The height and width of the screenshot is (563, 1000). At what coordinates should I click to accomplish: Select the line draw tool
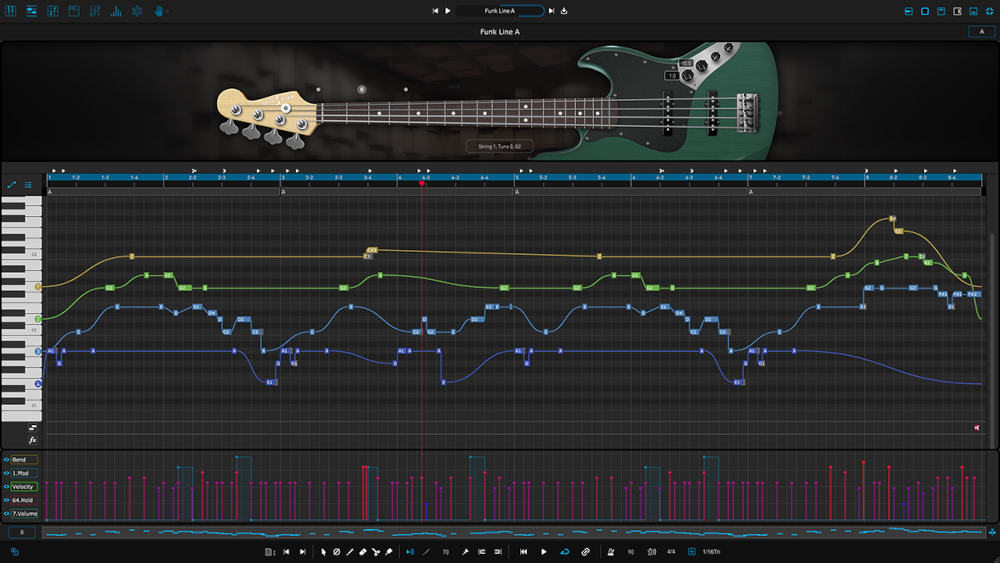[x=349, y=552]
